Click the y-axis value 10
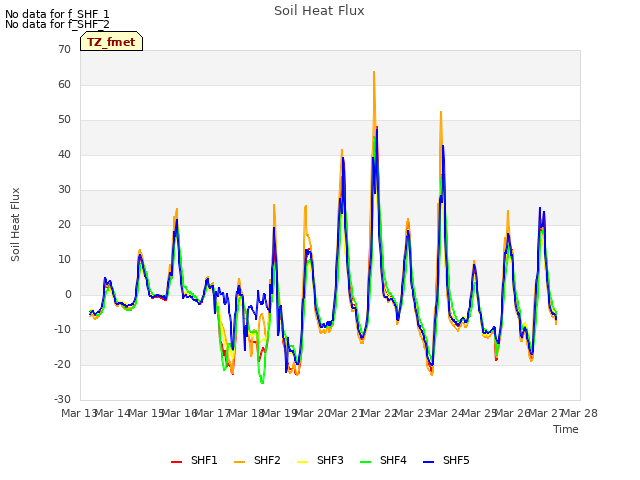640x480 pixels. (x=64, y=260)
